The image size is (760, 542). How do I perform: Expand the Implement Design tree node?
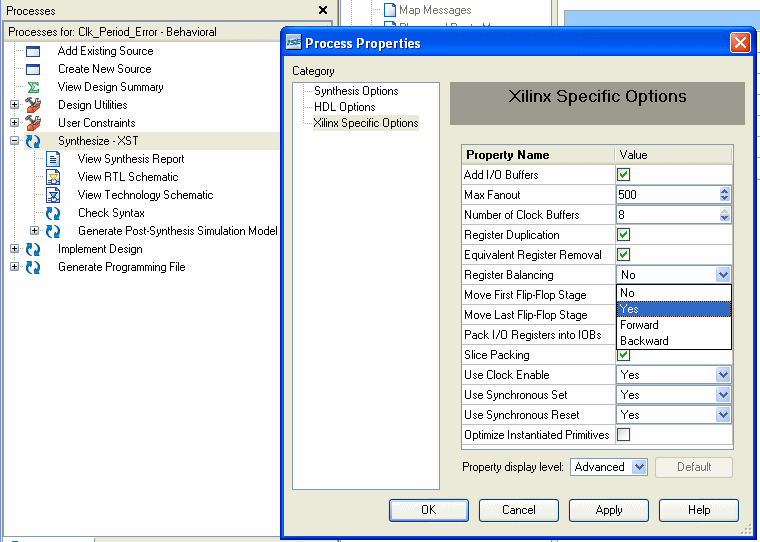(x=14, y=249)
